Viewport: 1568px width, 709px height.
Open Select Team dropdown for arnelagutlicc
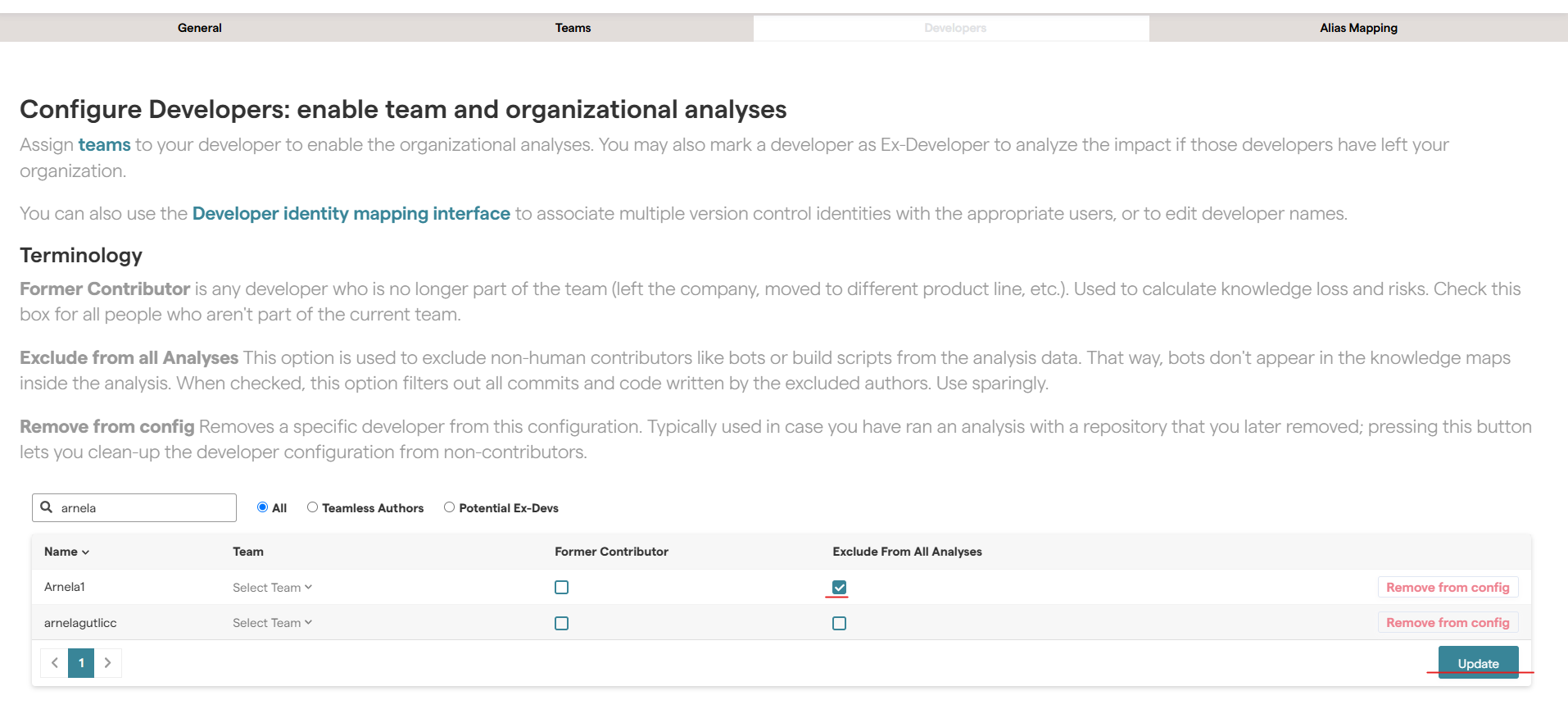[272, 623]
